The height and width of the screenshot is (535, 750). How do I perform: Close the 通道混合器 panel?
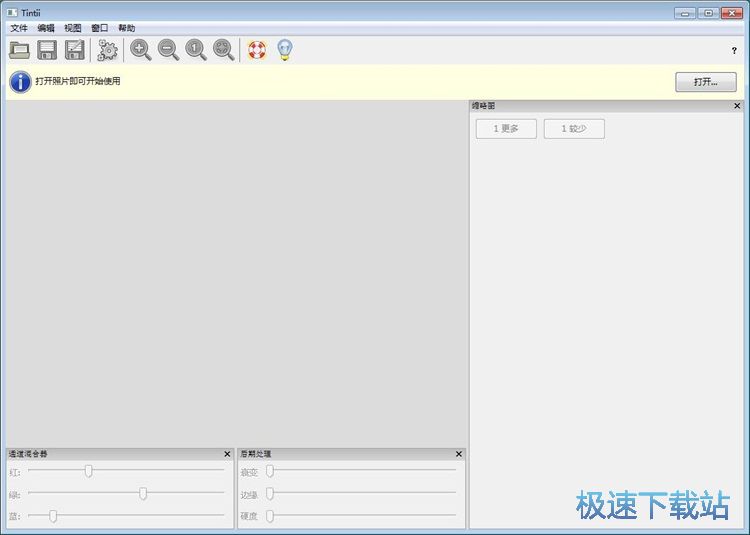[x=227, y=454]
